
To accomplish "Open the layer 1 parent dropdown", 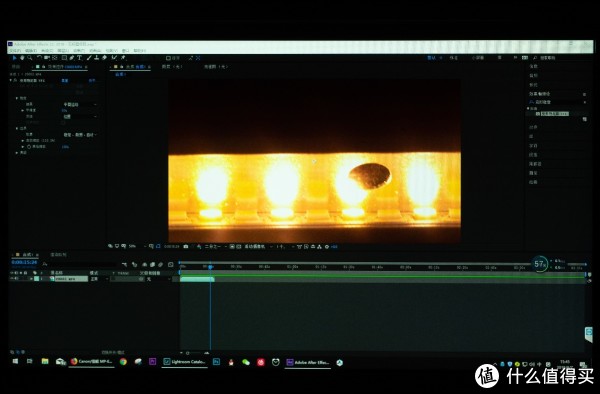I will click(x=158, y=279).
